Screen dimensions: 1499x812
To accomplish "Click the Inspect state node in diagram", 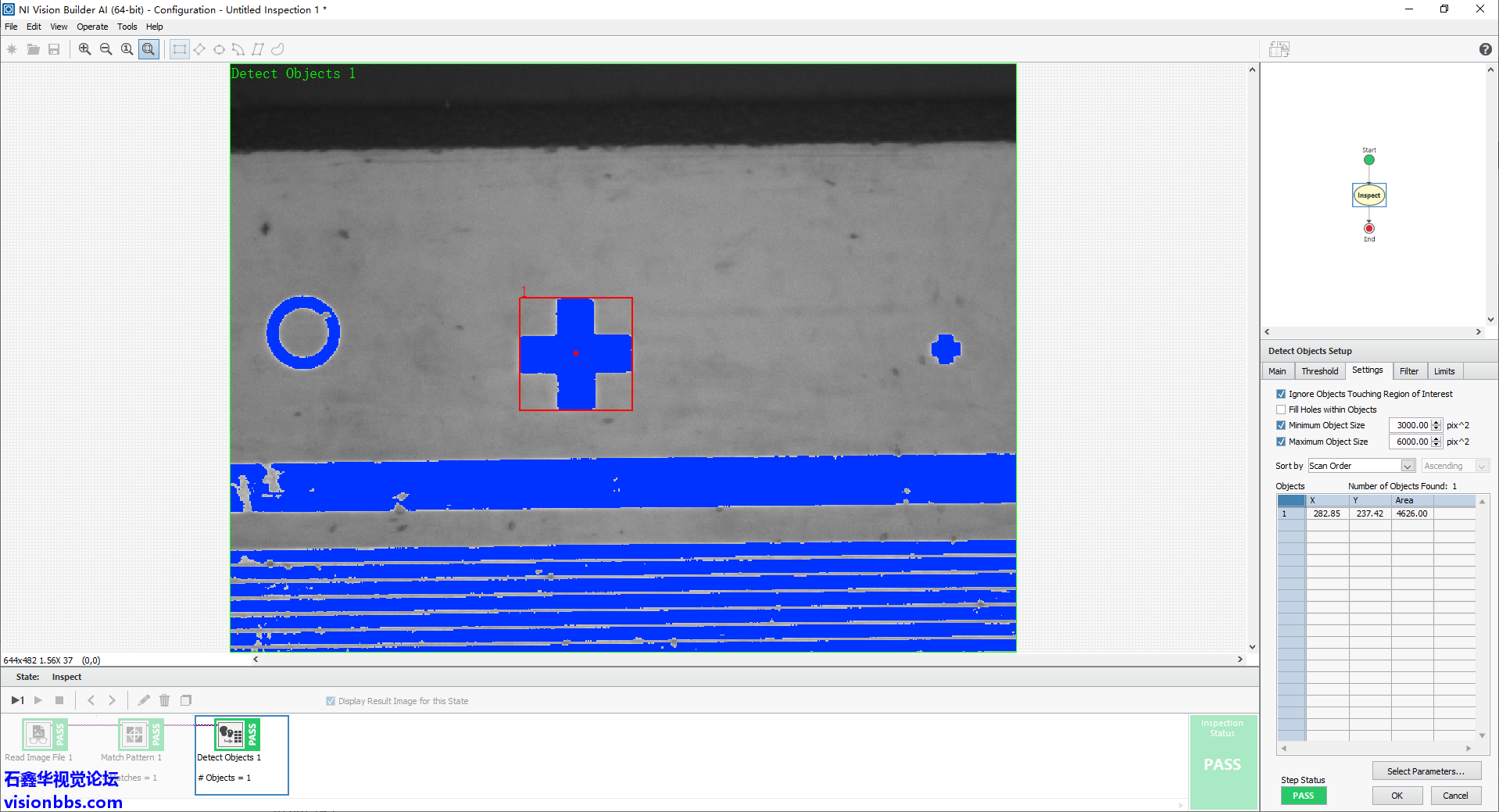I will [x=1368, y=195].
